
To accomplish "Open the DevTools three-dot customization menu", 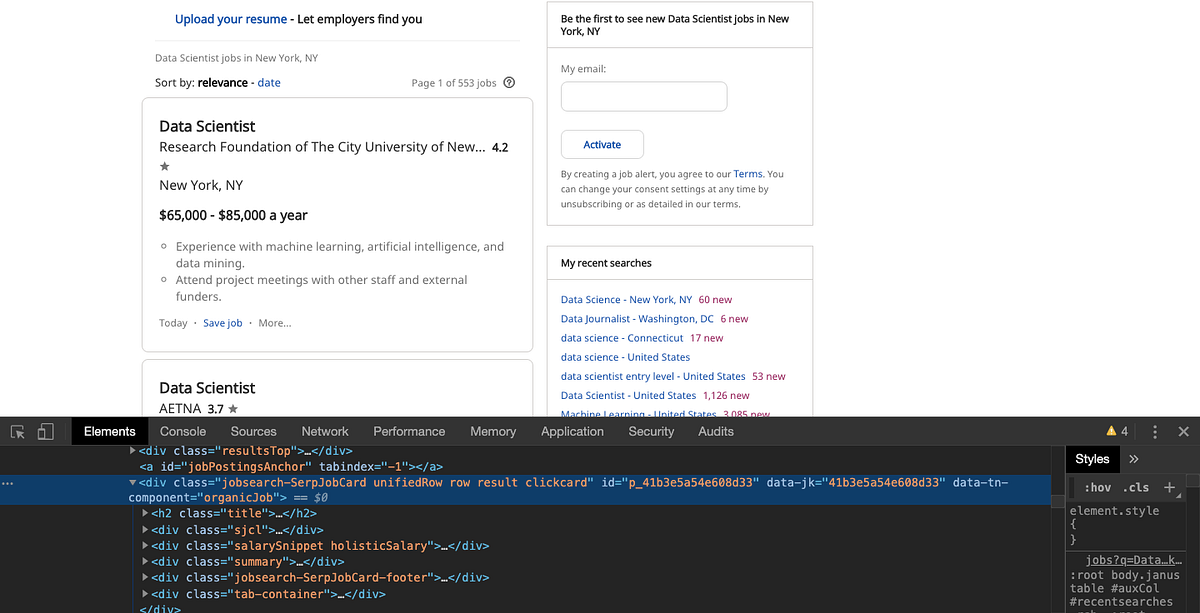I will 1155,431.
